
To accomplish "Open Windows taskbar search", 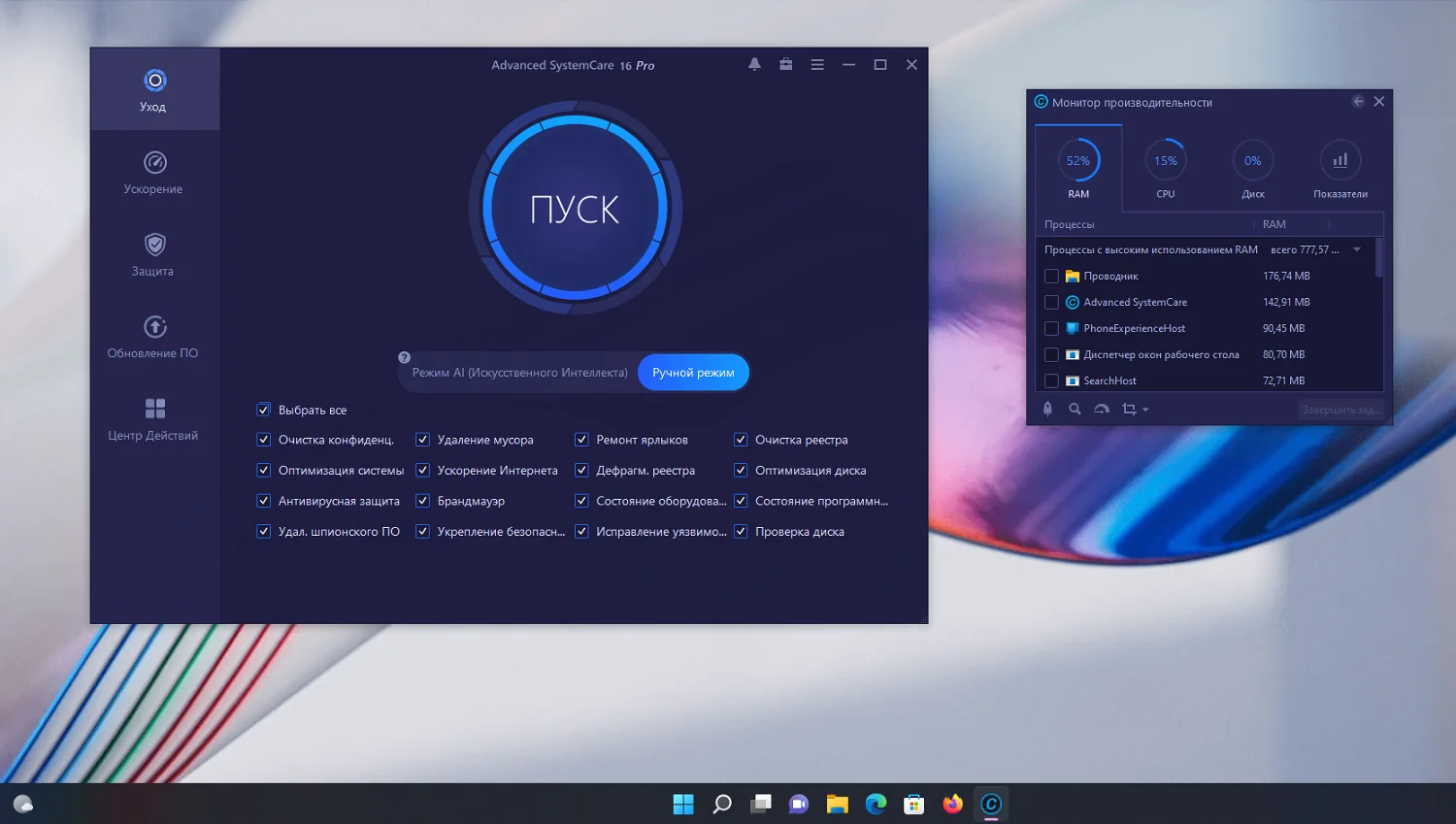I will click(722, 804).
